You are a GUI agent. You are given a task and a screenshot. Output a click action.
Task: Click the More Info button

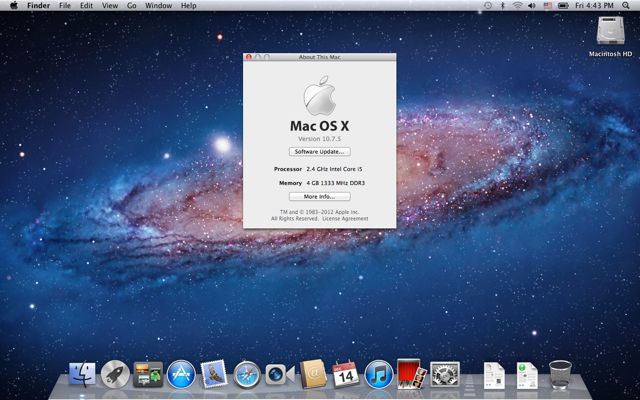tap(320, 196)
